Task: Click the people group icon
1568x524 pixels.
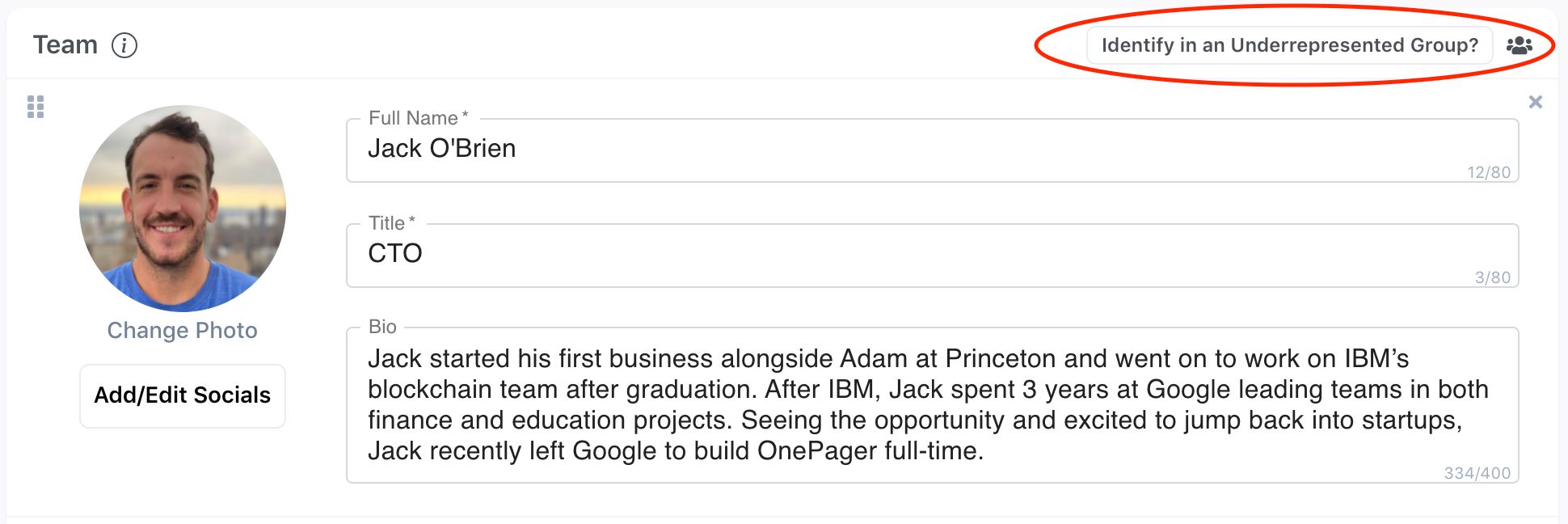Action: pos(1520,45)
